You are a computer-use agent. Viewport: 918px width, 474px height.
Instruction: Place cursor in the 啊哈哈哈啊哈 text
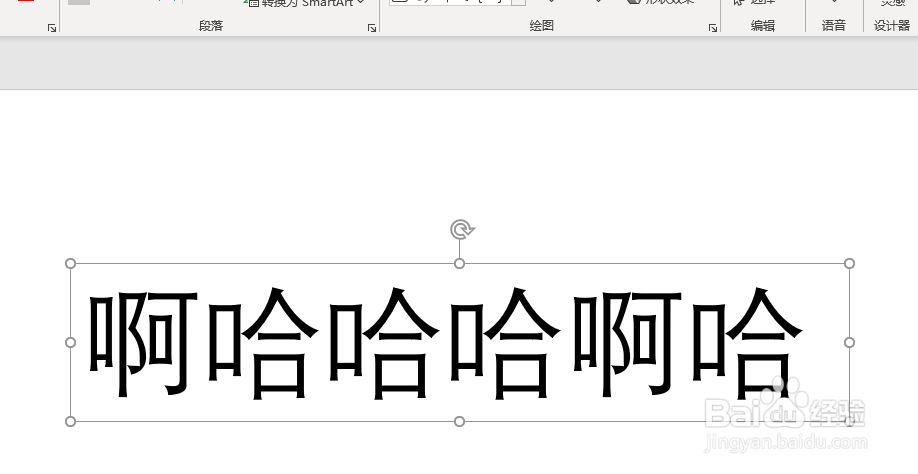point(445,344)
